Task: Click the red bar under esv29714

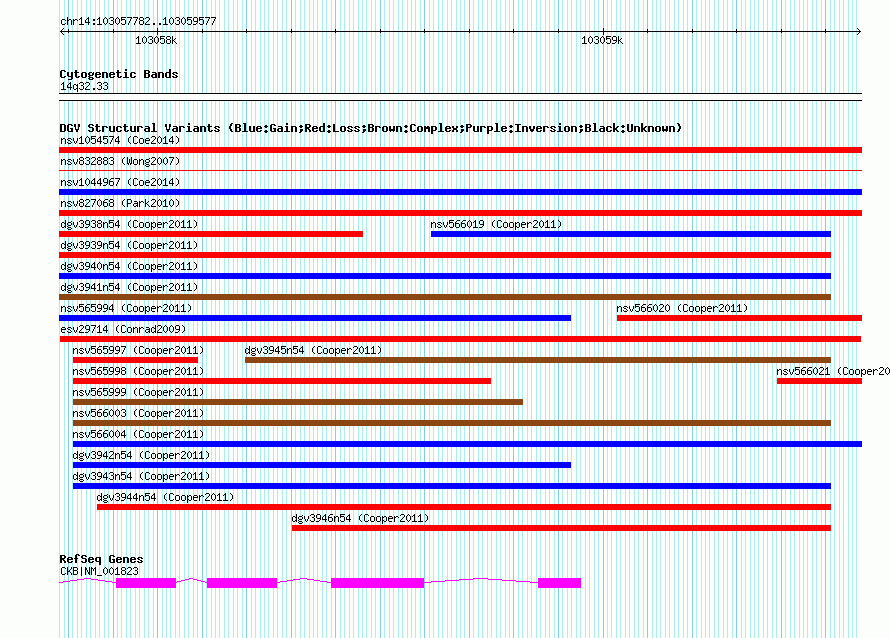Action: [460, 339]
